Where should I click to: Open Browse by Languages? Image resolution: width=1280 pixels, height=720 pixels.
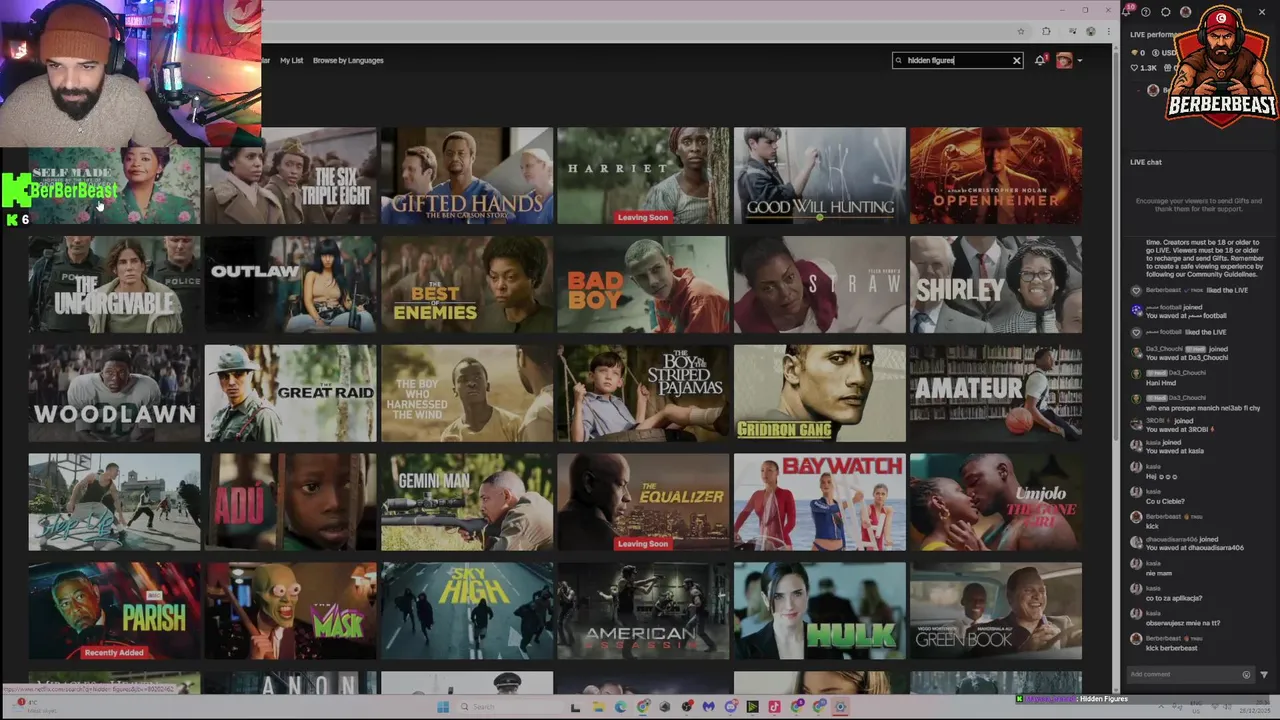click(348, 60)
